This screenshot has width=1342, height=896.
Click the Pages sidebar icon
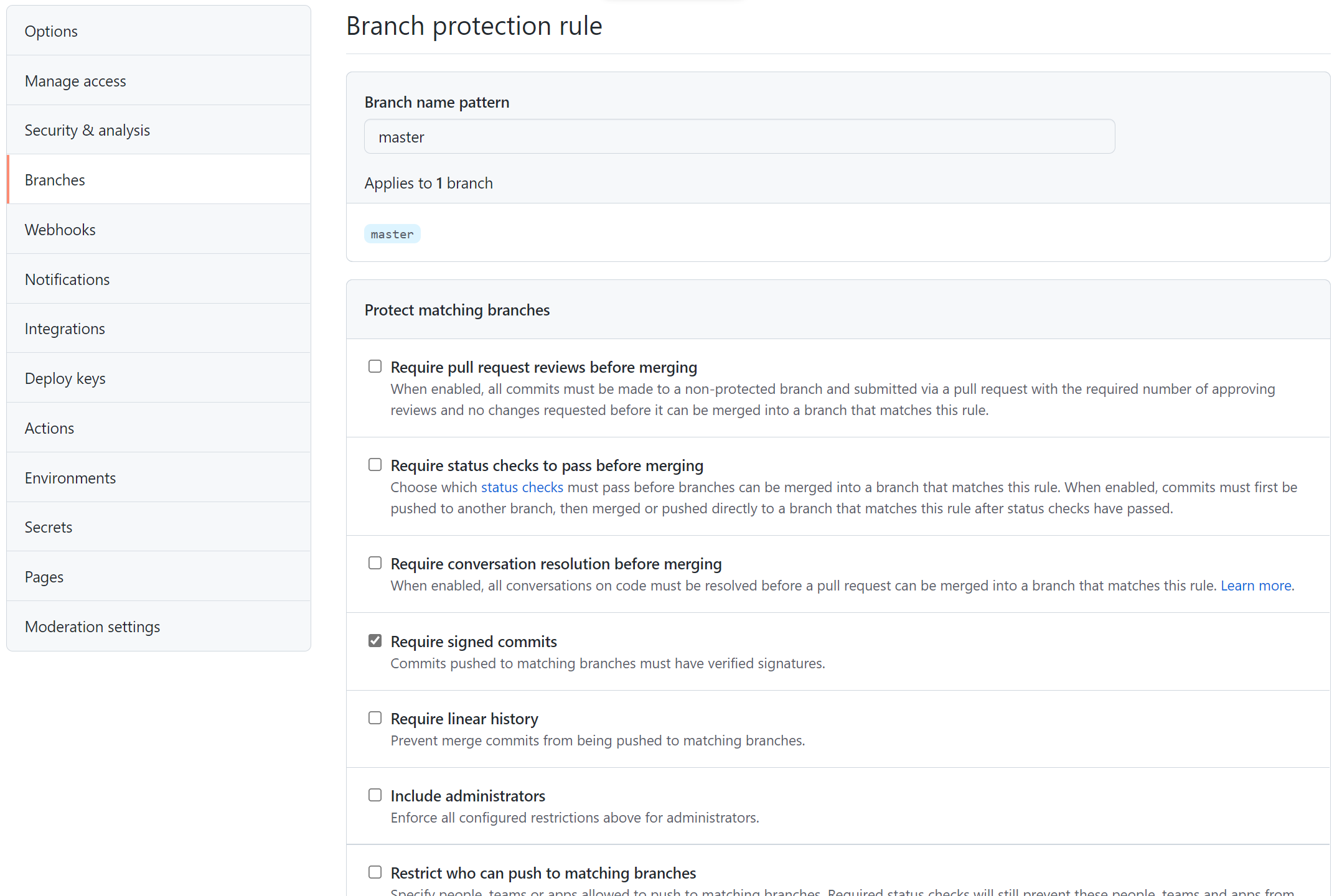(44, 576)
